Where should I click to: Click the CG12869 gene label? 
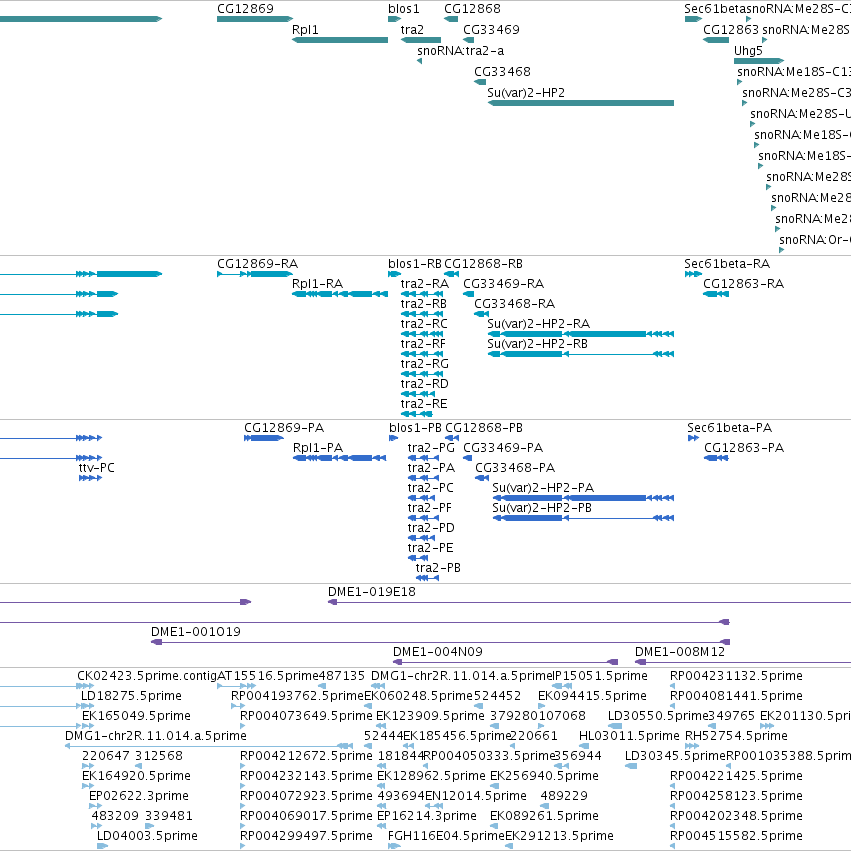click(245, 9)
